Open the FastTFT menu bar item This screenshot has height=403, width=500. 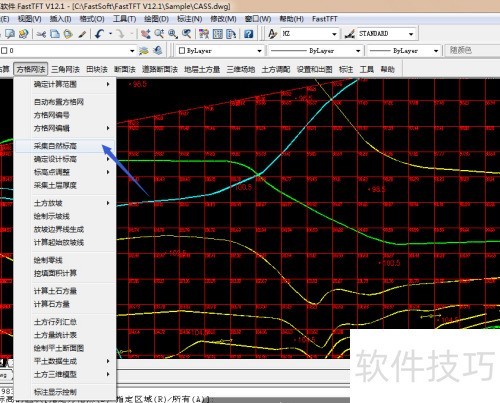click(x=324, y=19)
